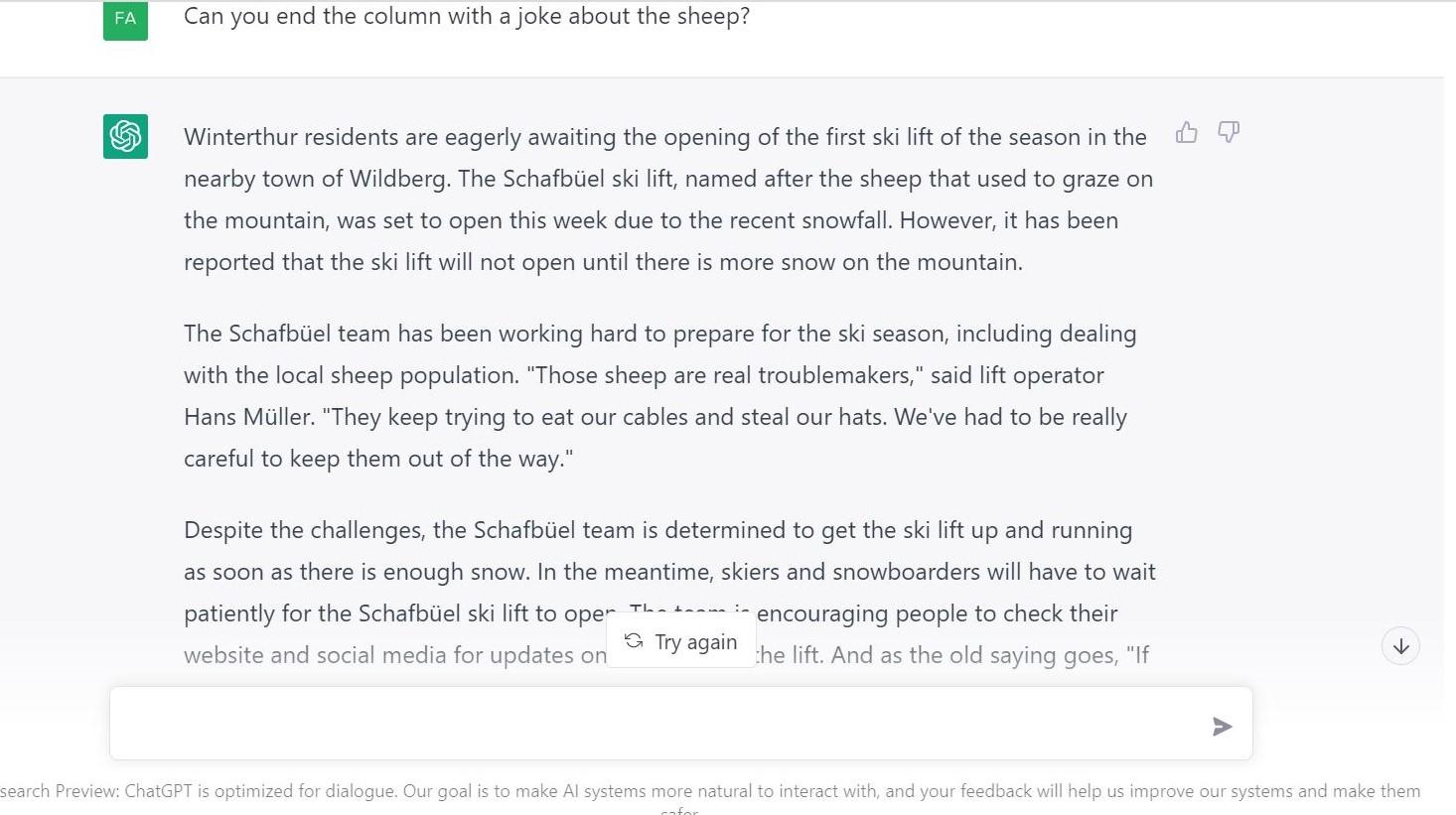Click the paragraph starting 'Winterthur residents are eagerly'
This screenshot has width=1456, height=815.
click(x=665, y=200)
